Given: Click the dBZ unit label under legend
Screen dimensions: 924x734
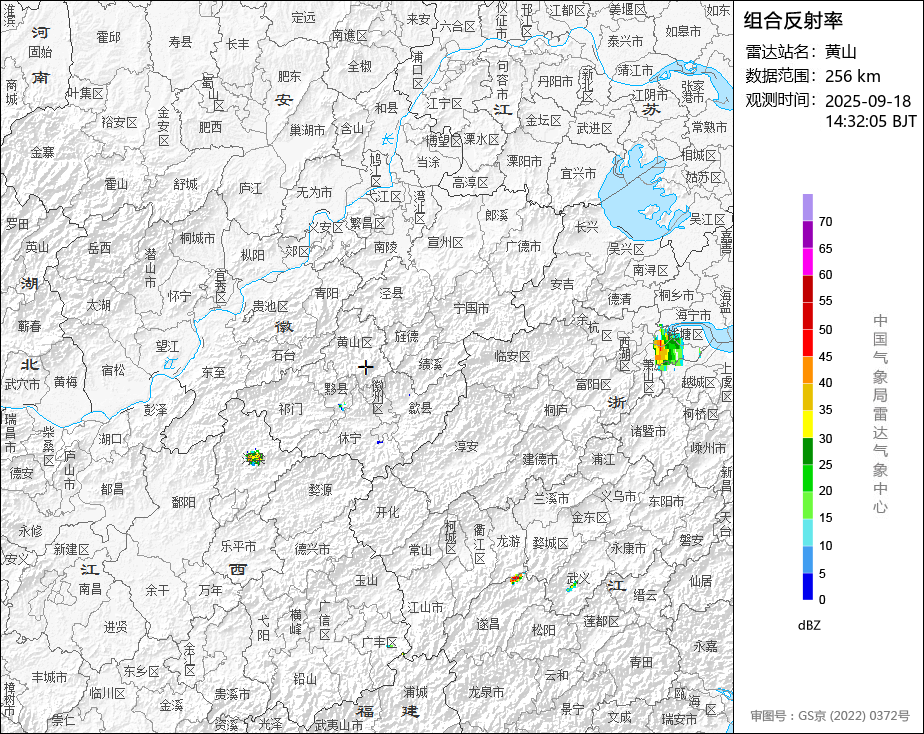Looking at the screenshot, I should click(x=809, y=625).
